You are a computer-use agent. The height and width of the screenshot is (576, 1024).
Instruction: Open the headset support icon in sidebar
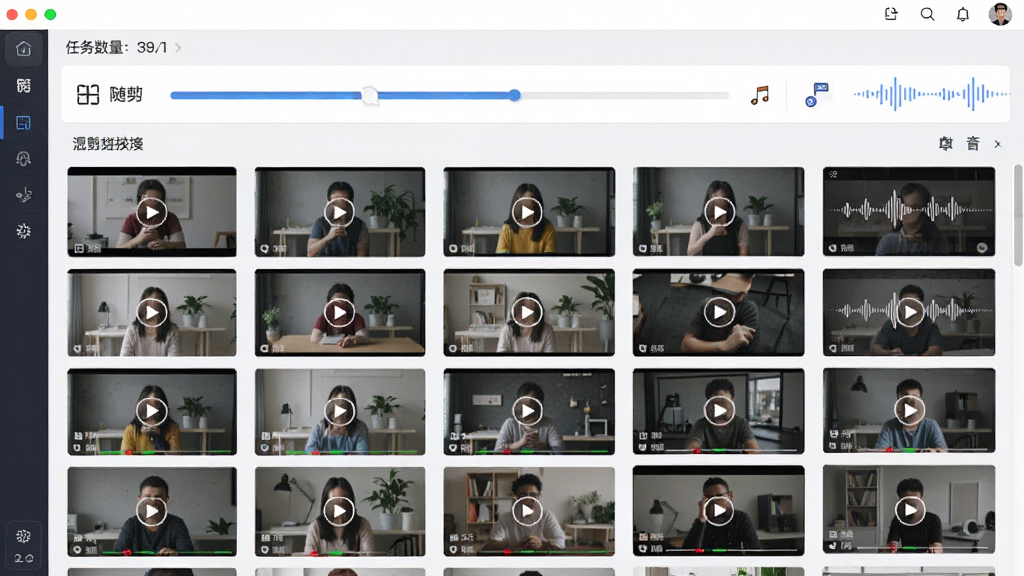(24, 159)
